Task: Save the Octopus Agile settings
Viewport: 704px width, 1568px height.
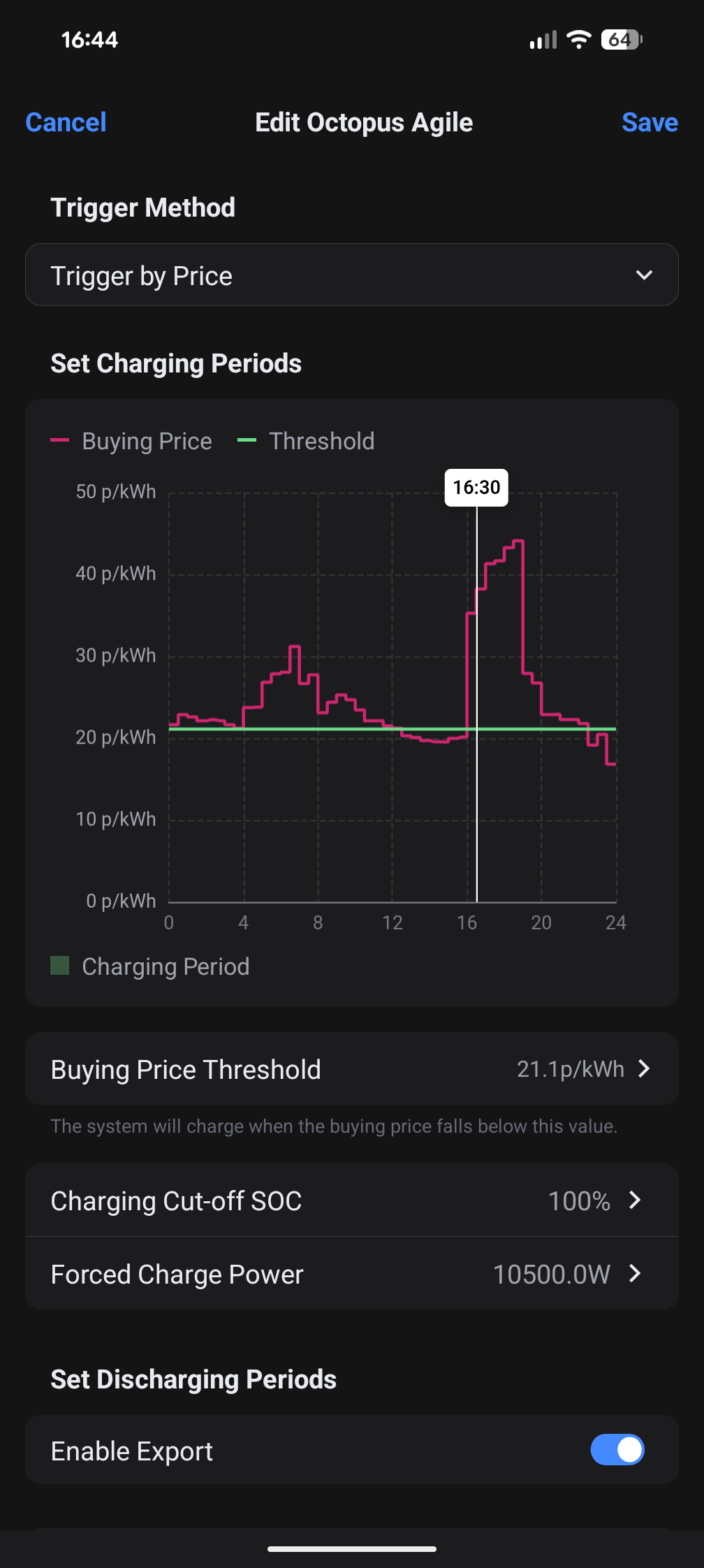Action: click(x=650, y=122)
